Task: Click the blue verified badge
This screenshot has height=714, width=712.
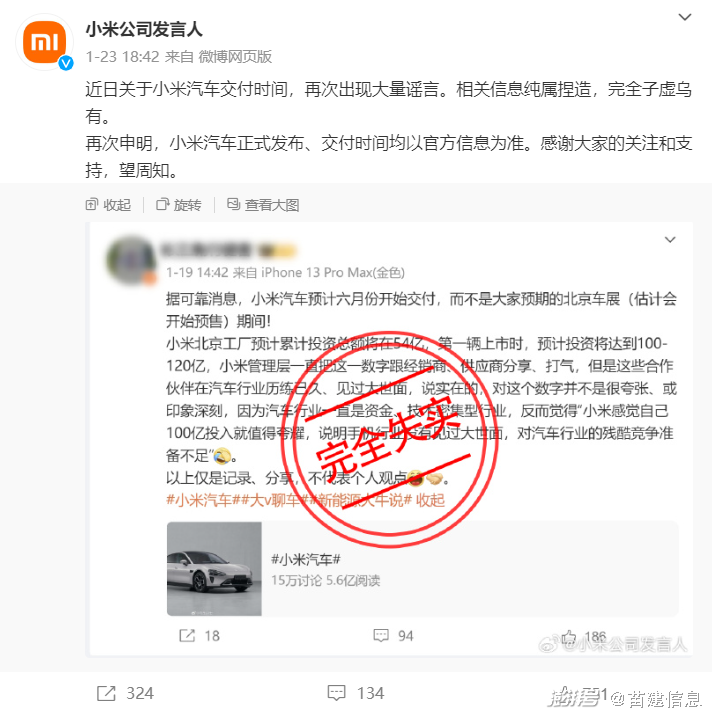Action: pos(66,63)
